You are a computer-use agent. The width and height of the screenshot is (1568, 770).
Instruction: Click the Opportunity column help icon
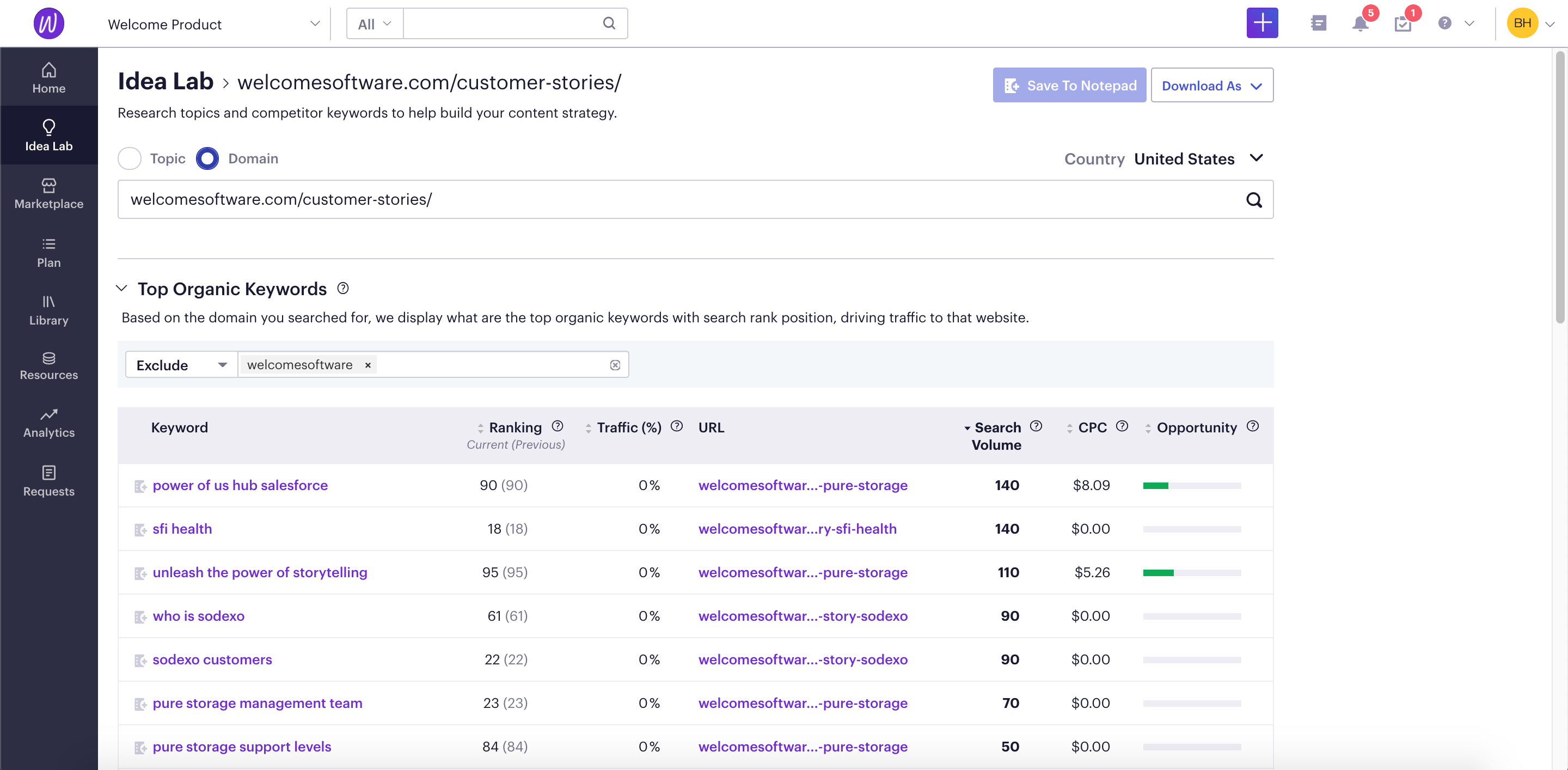tap(1252, 426)
